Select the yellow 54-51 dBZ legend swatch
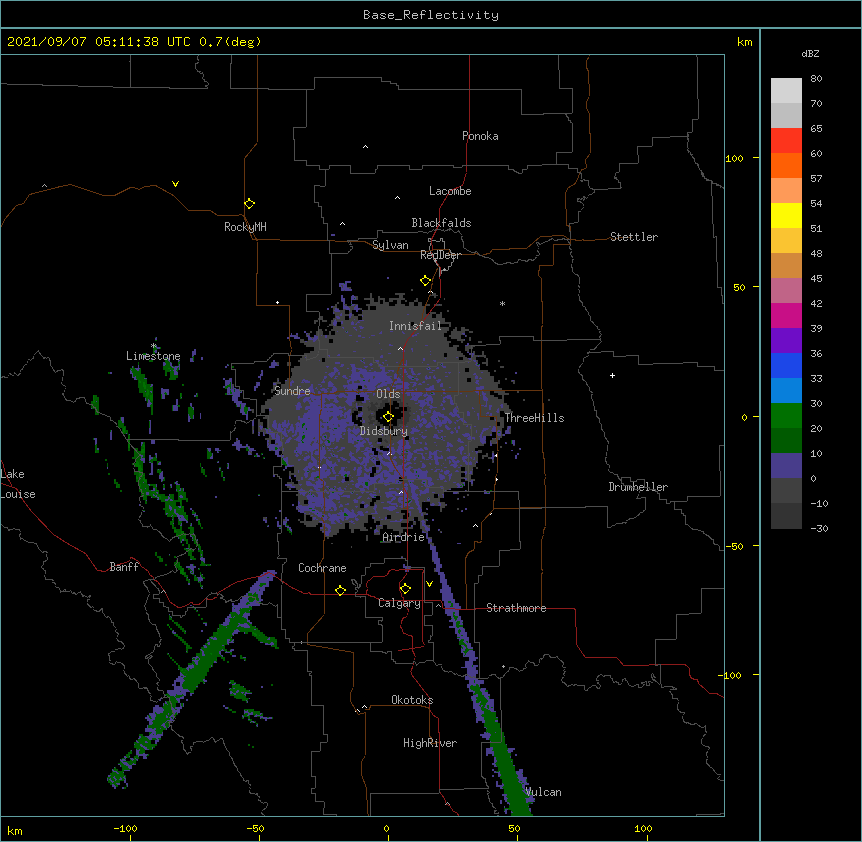Image resolution: width=862 pixels, height=842 pixels. [x=786, y=215]
